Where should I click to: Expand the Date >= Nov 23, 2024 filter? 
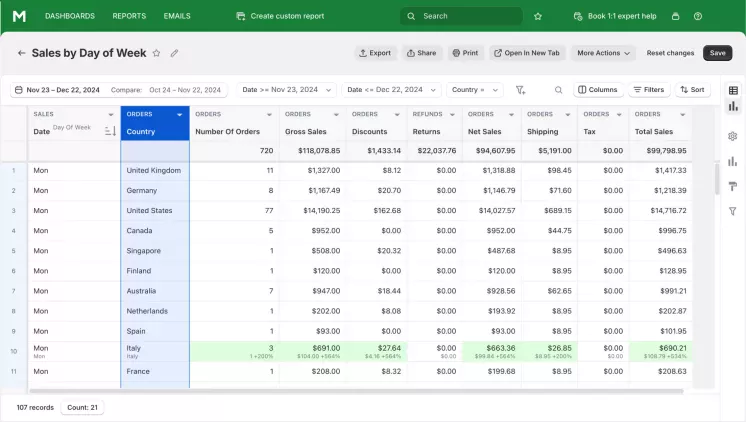[x=286, y=90]
